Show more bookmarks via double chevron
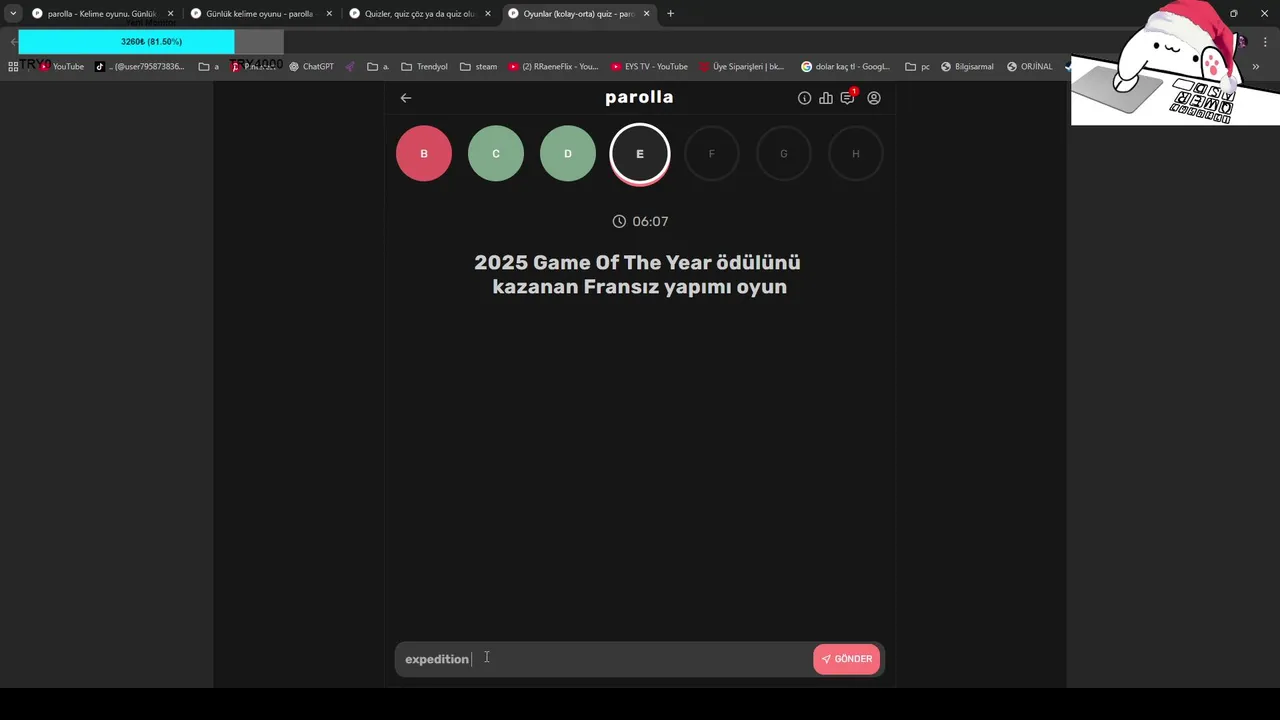The image size is (1280, 720). (1255, 66)
